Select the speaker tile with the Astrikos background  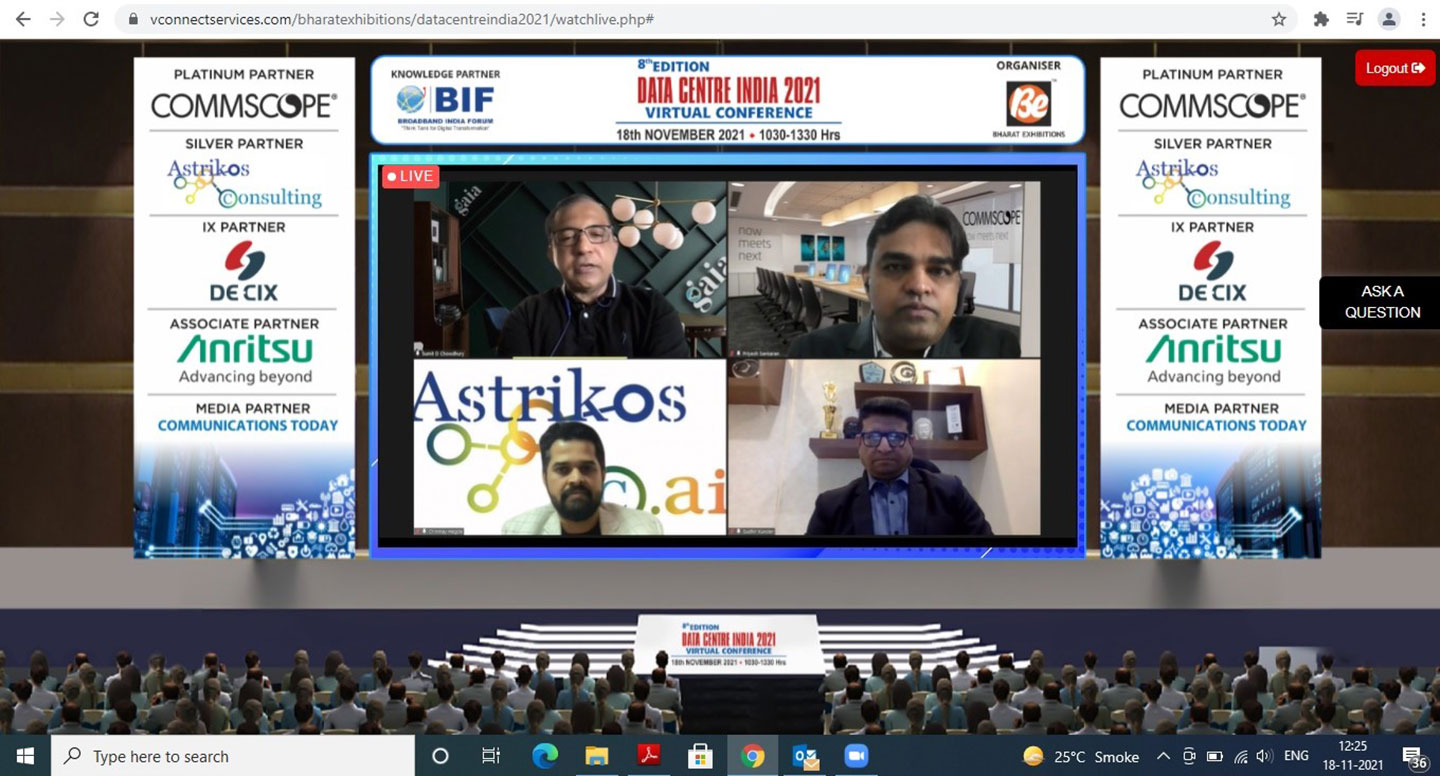pyautogui.click(x=570, y=448)
